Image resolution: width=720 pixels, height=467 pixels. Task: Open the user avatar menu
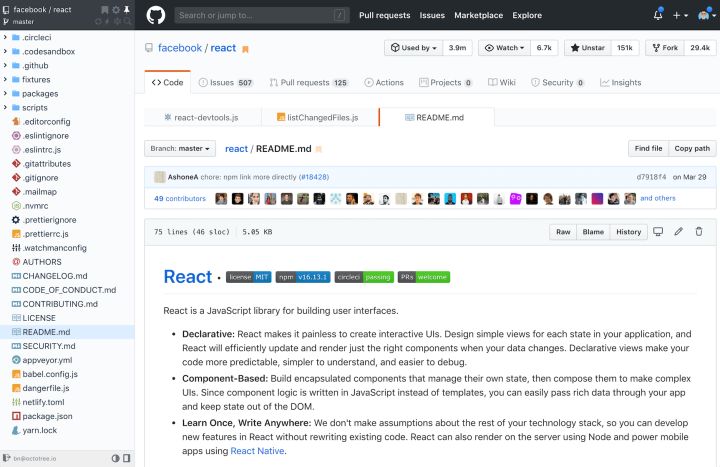707,15
